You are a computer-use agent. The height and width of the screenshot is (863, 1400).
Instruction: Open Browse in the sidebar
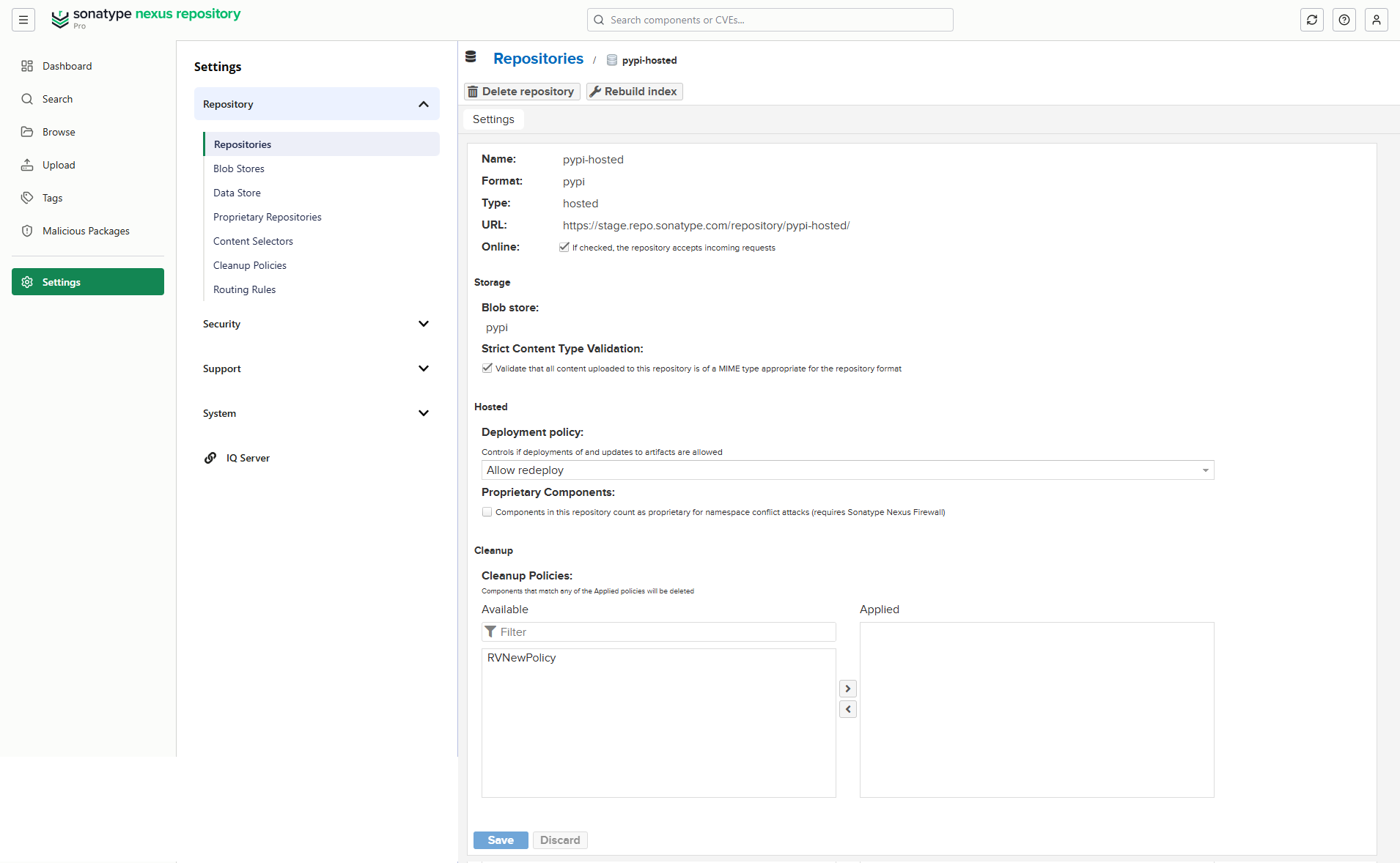click(x=88, y=132)
